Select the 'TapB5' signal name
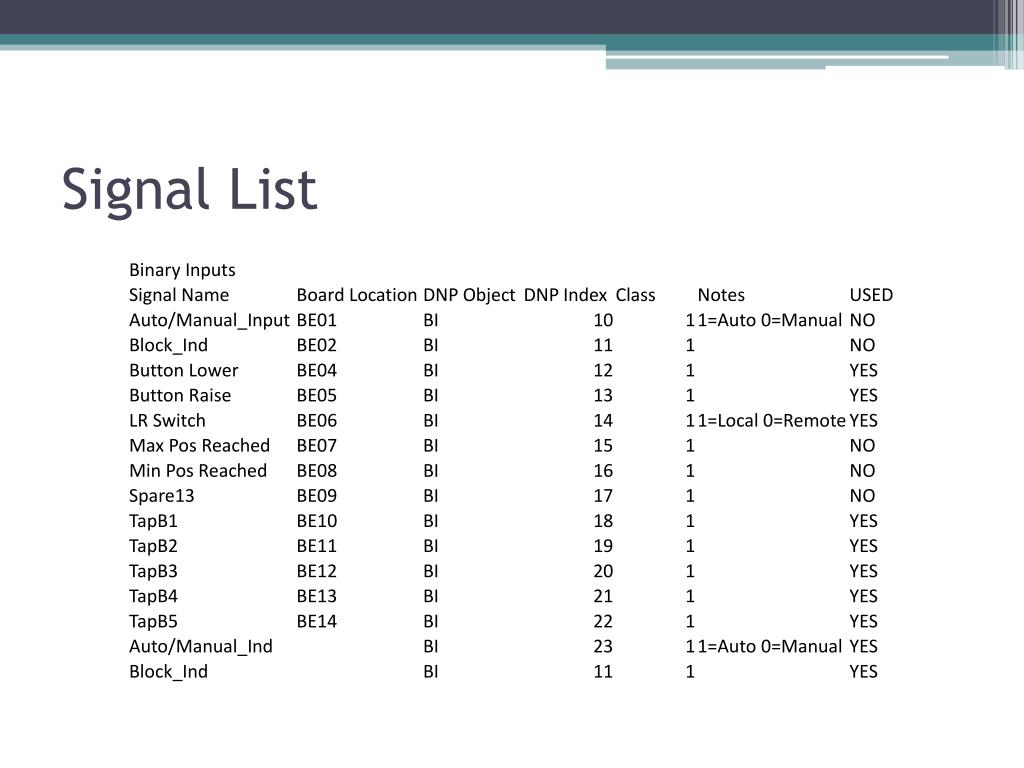Image resolution: width=1024 pixels, height=768 pixels. 153,622
